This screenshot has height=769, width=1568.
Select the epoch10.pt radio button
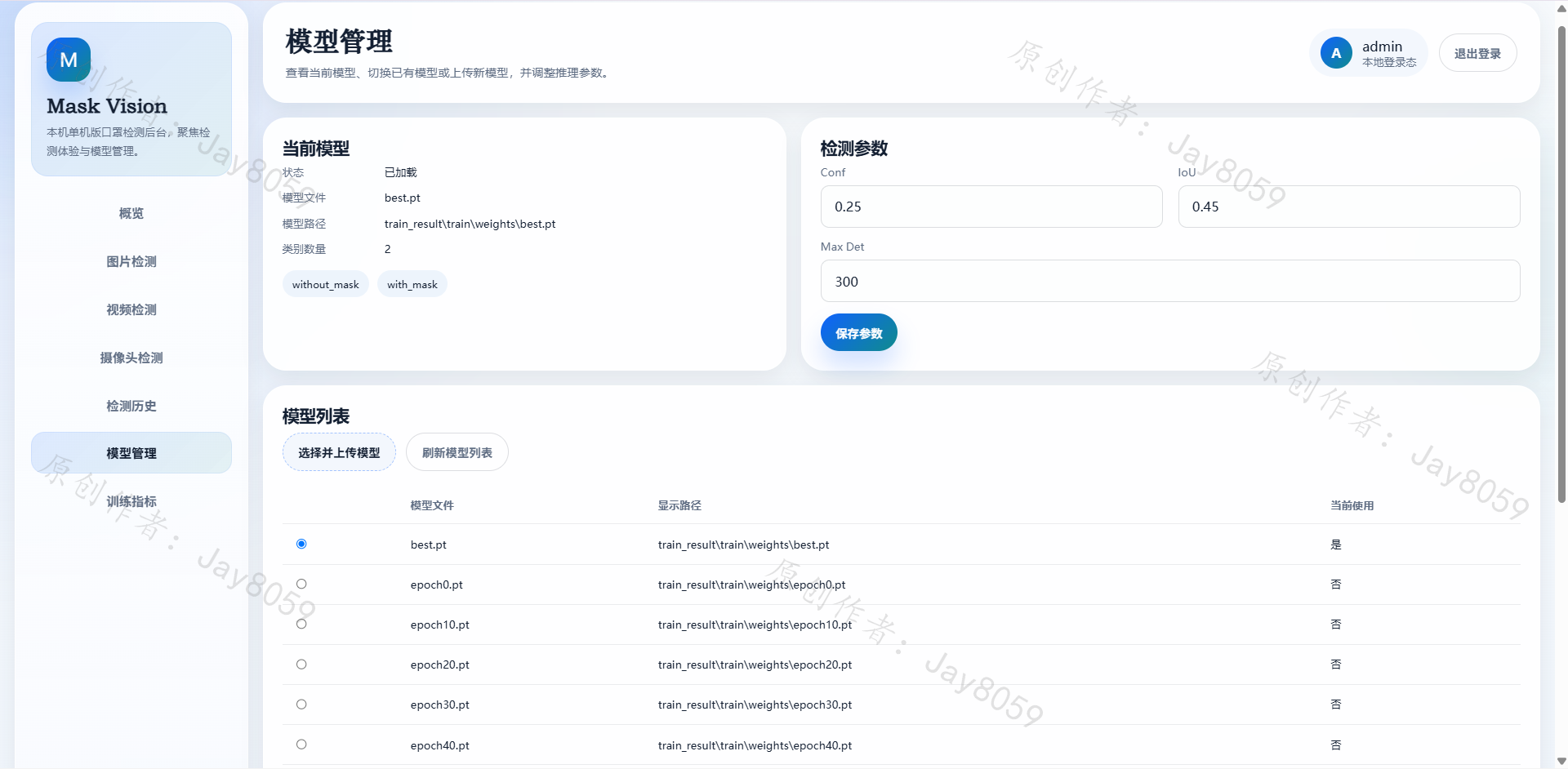[x=301, y=624]
